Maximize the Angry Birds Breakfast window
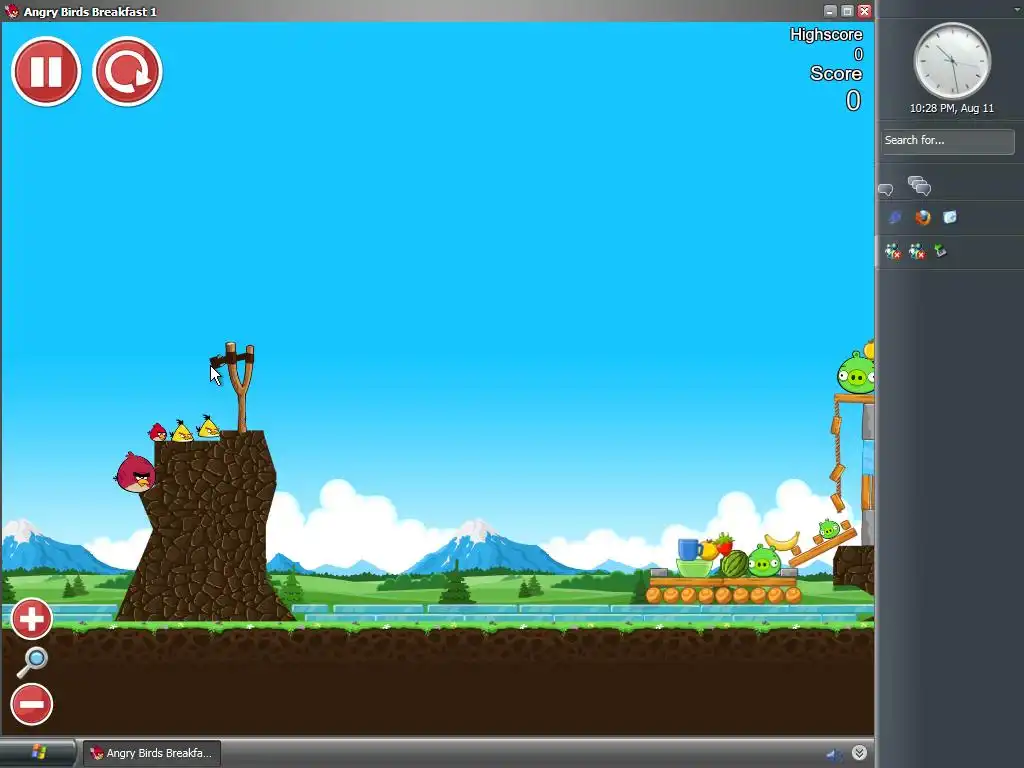The image size is (1024, 768). click(847, 11)
